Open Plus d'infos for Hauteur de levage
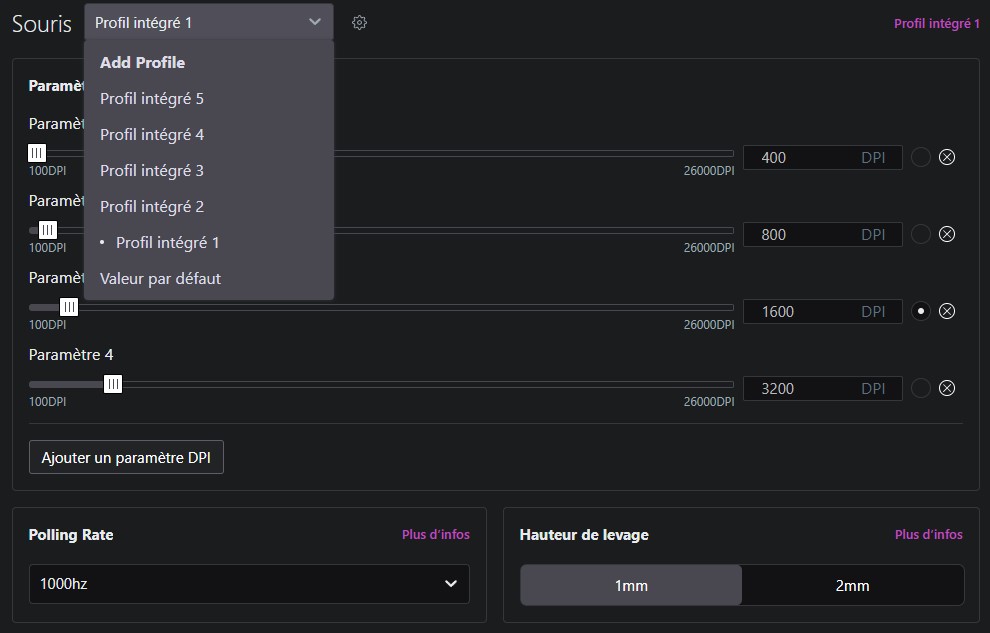Viewport: 990px width, 633px height. pos(928,535)
